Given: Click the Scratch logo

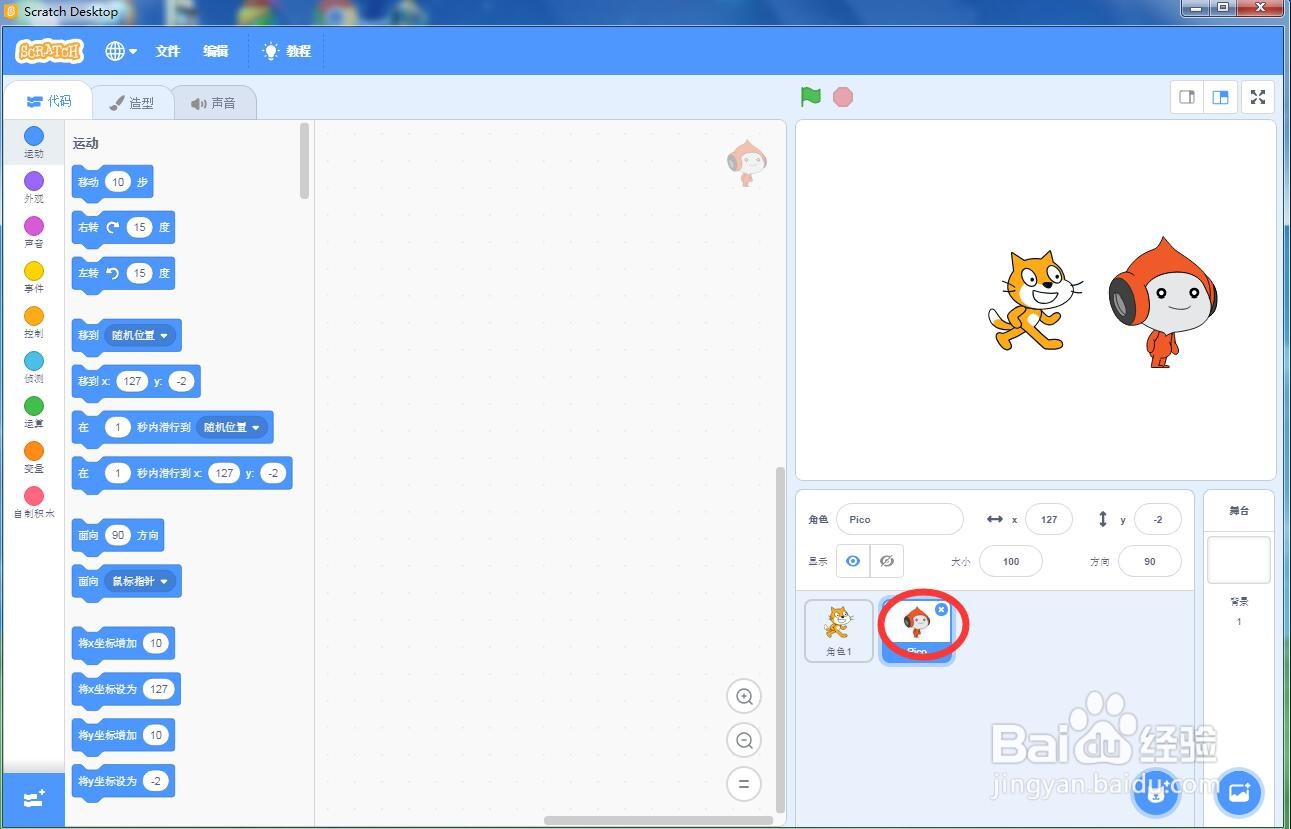Looking at the screenshot, I should [49, 51].
